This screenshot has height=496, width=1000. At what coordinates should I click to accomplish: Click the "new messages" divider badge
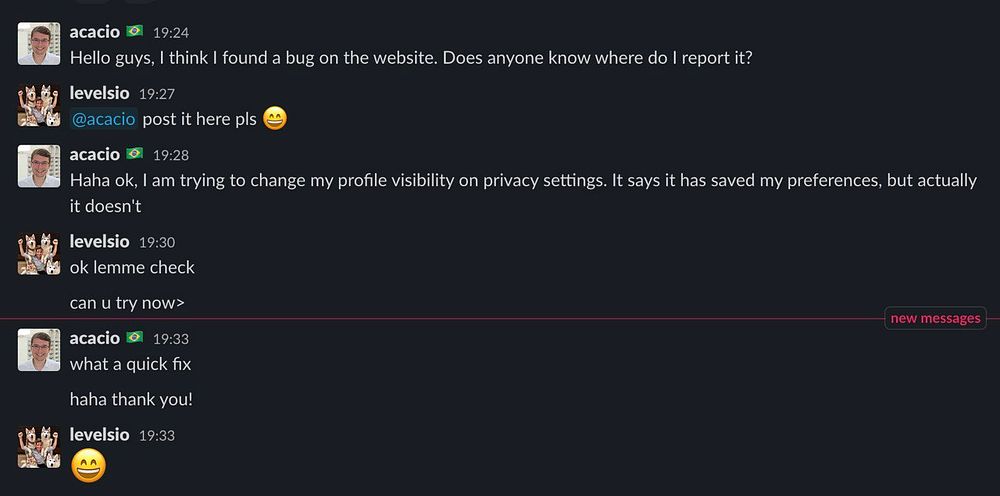pos(935,319)
